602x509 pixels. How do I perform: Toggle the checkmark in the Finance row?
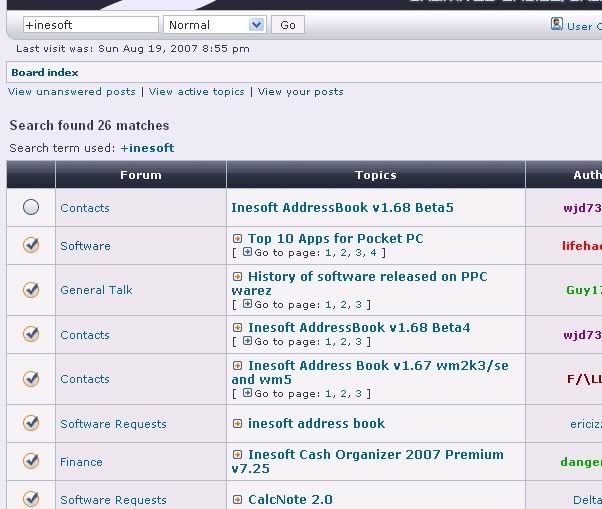click(x=31, y=462)
